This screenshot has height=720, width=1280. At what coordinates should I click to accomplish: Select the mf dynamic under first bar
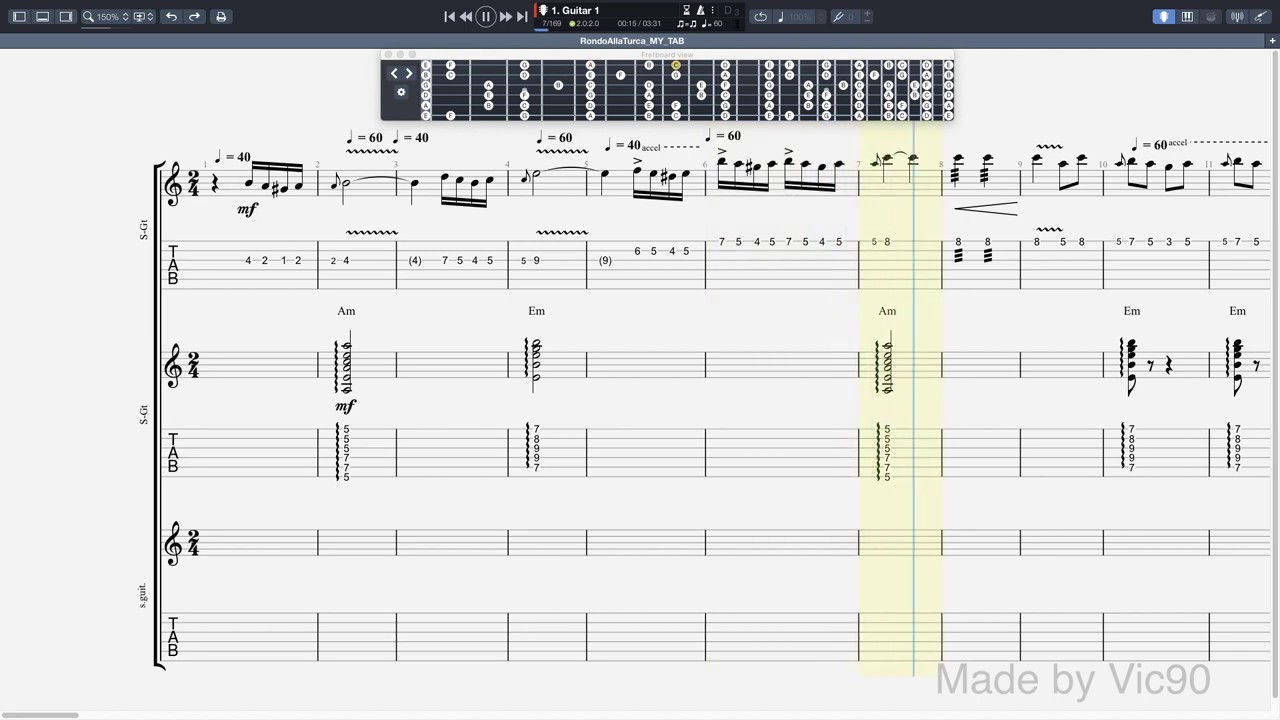click(x=247, y=209)
